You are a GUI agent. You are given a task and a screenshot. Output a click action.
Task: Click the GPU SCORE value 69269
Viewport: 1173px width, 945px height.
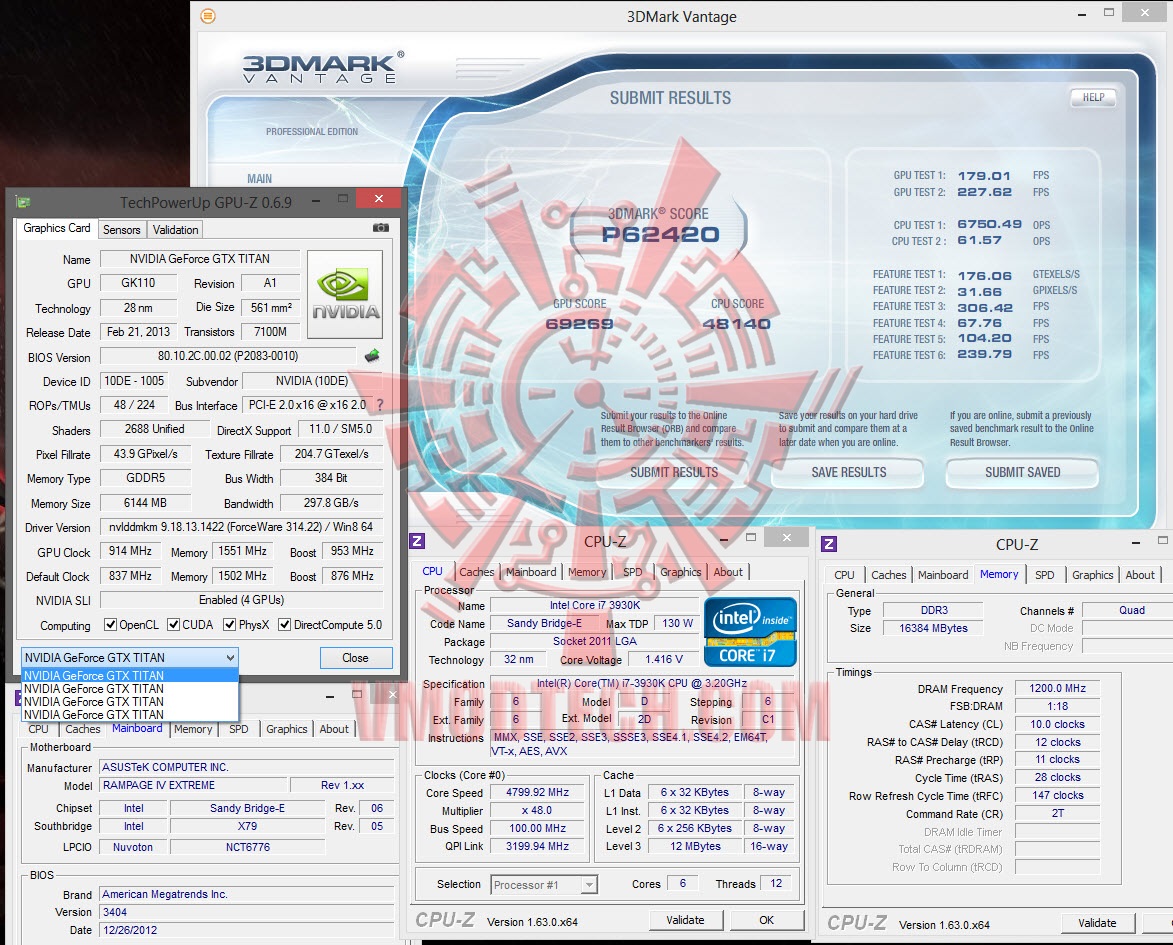click(579, 324)
